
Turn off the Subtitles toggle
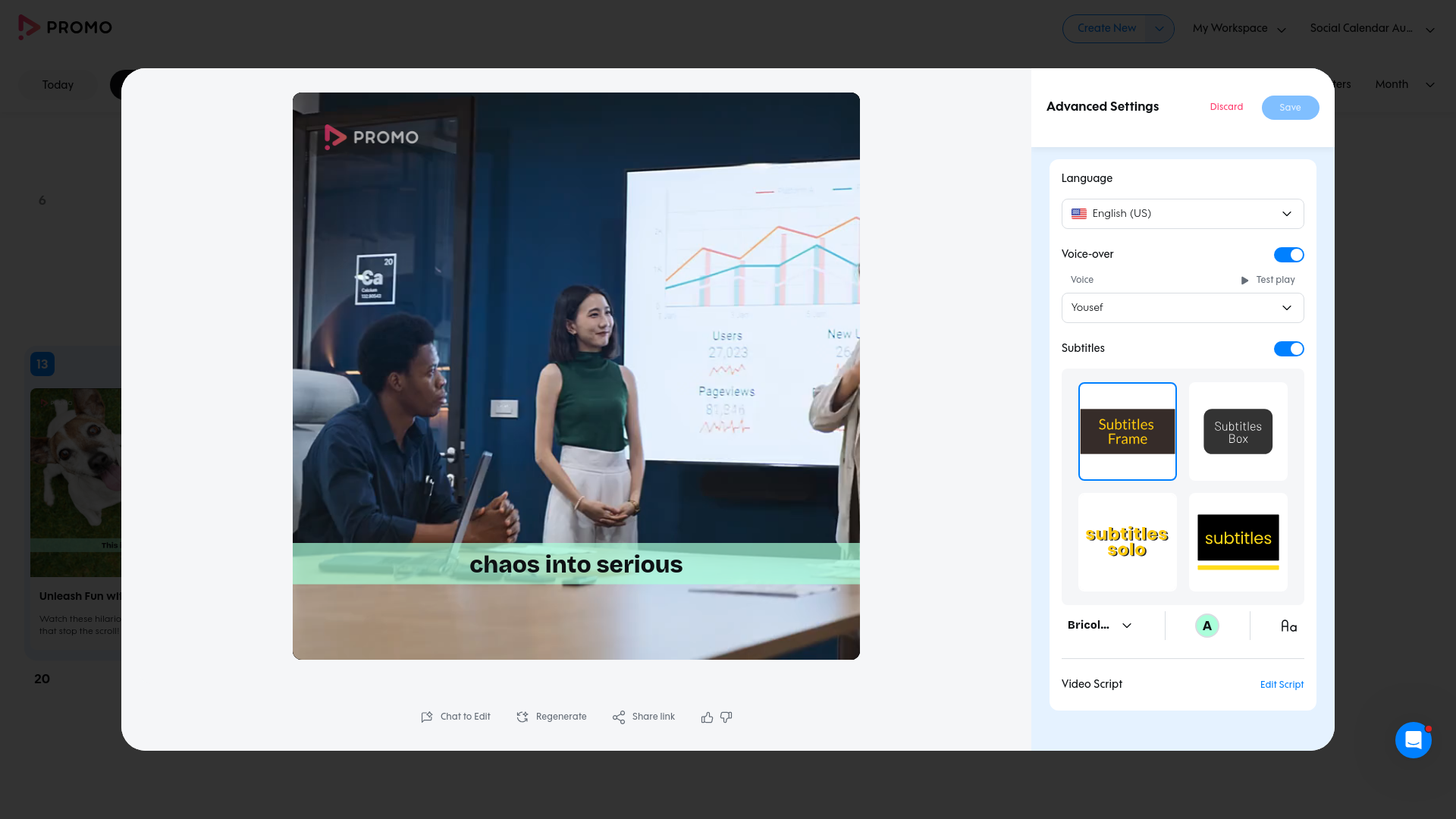[x=1288, y=349]
